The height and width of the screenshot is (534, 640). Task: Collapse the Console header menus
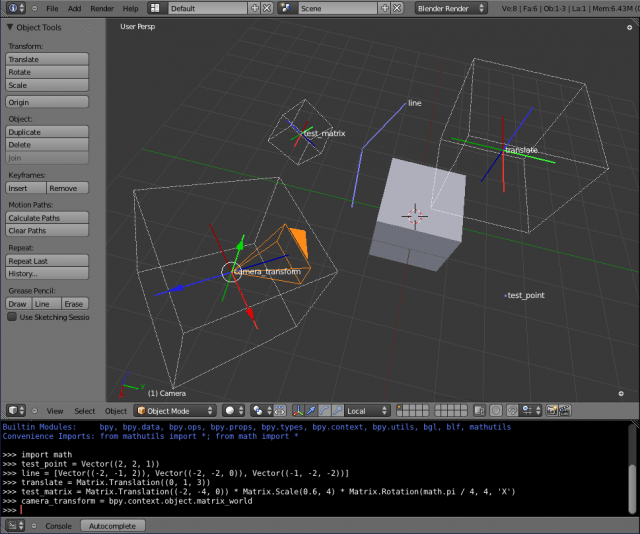[35, 526]
